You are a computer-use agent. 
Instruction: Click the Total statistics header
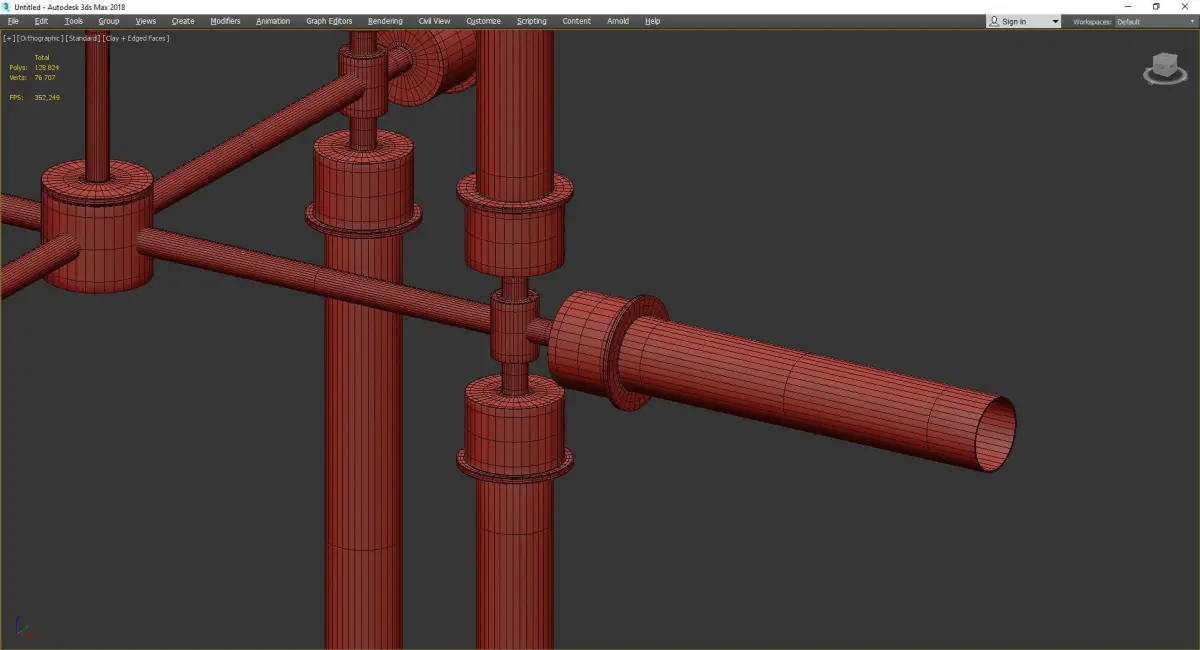point(42,57)
